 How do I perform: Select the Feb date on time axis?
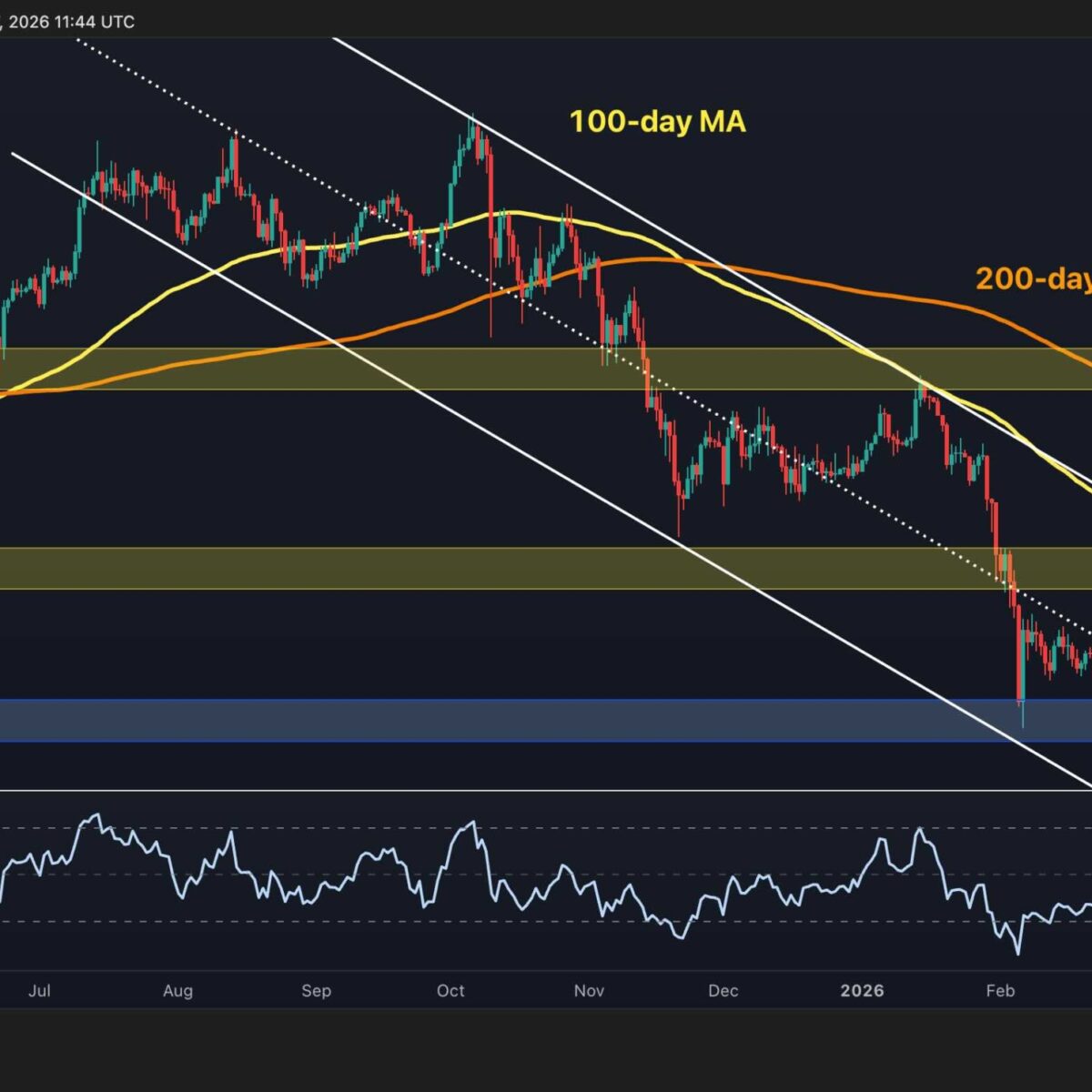(x=1000, y=990)
